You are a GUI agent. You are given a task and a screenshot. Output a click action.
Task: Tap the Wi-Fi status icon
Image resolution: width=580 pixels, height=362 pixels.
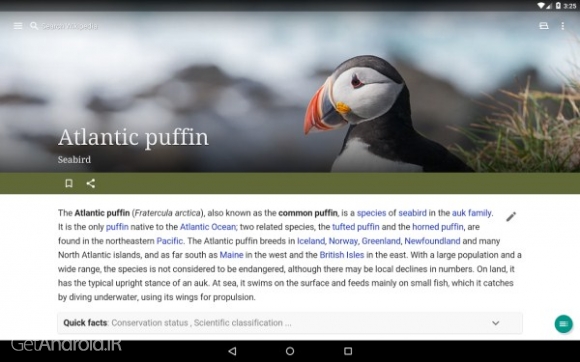click(541, 6)
